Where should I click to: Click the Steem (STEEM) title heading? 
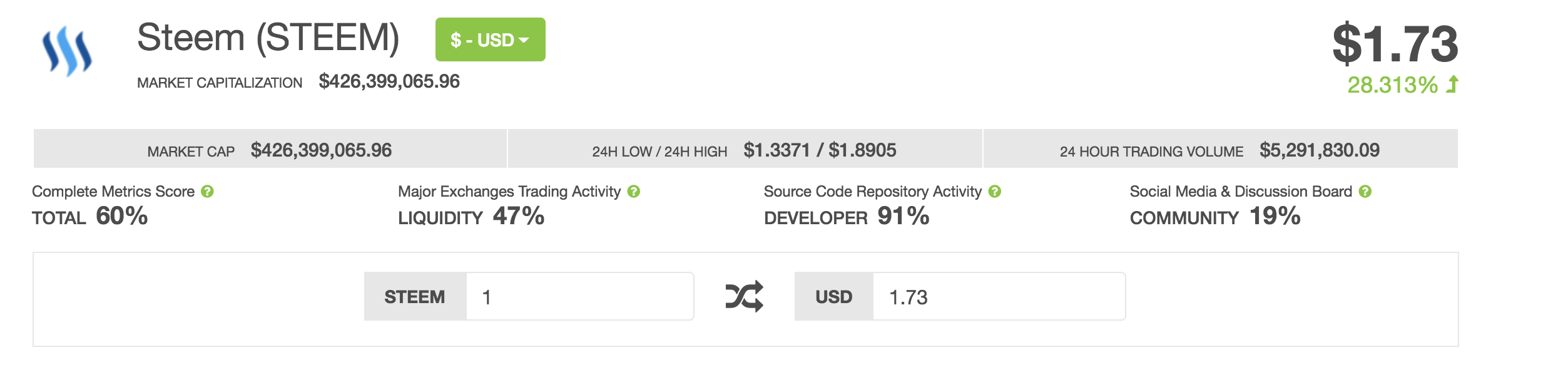coord(268,38)
